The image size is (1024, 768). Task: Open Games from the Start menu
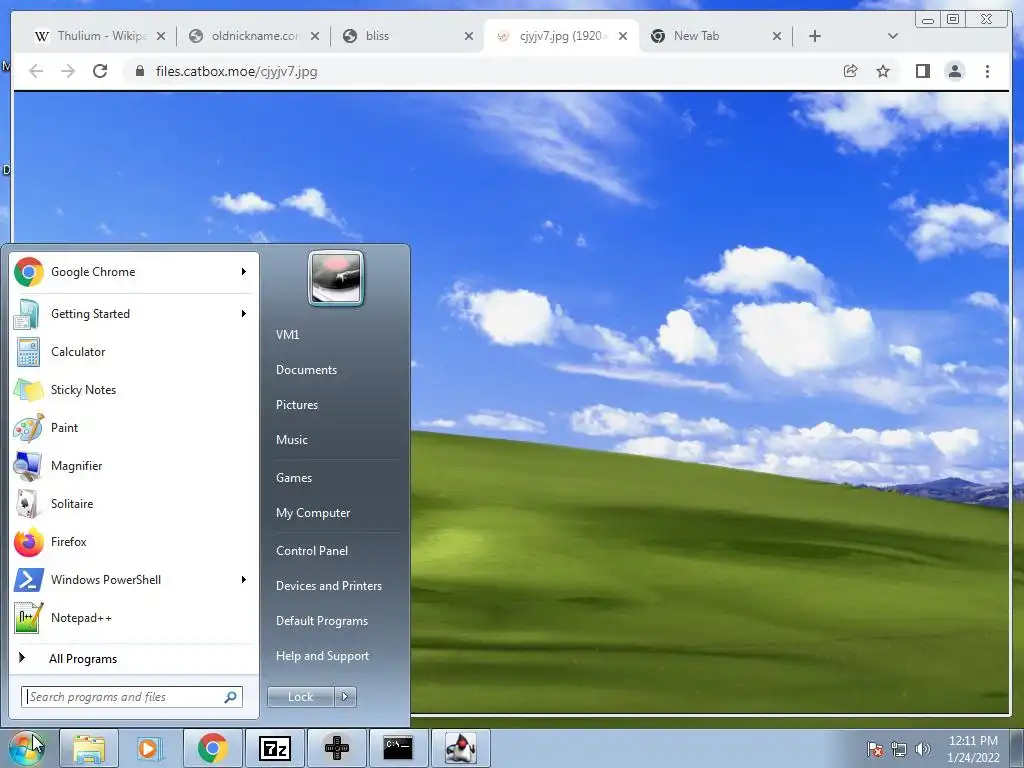coord(294,478)
